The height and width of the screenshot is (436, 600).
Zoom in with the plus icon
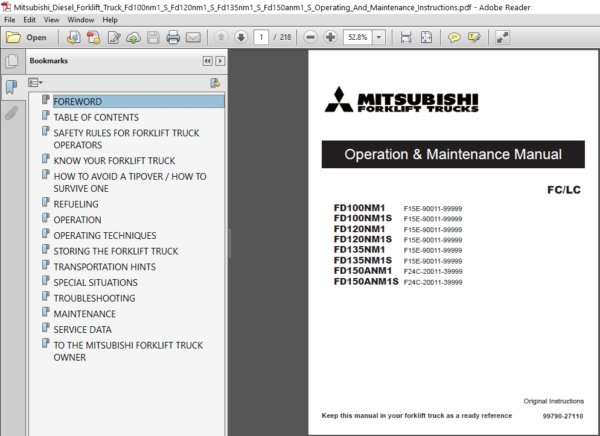click(330, 37)
